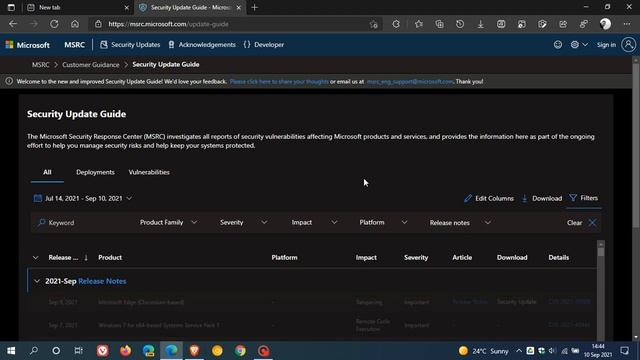
Task: Click the user account icon
Action: click(629, 44)
